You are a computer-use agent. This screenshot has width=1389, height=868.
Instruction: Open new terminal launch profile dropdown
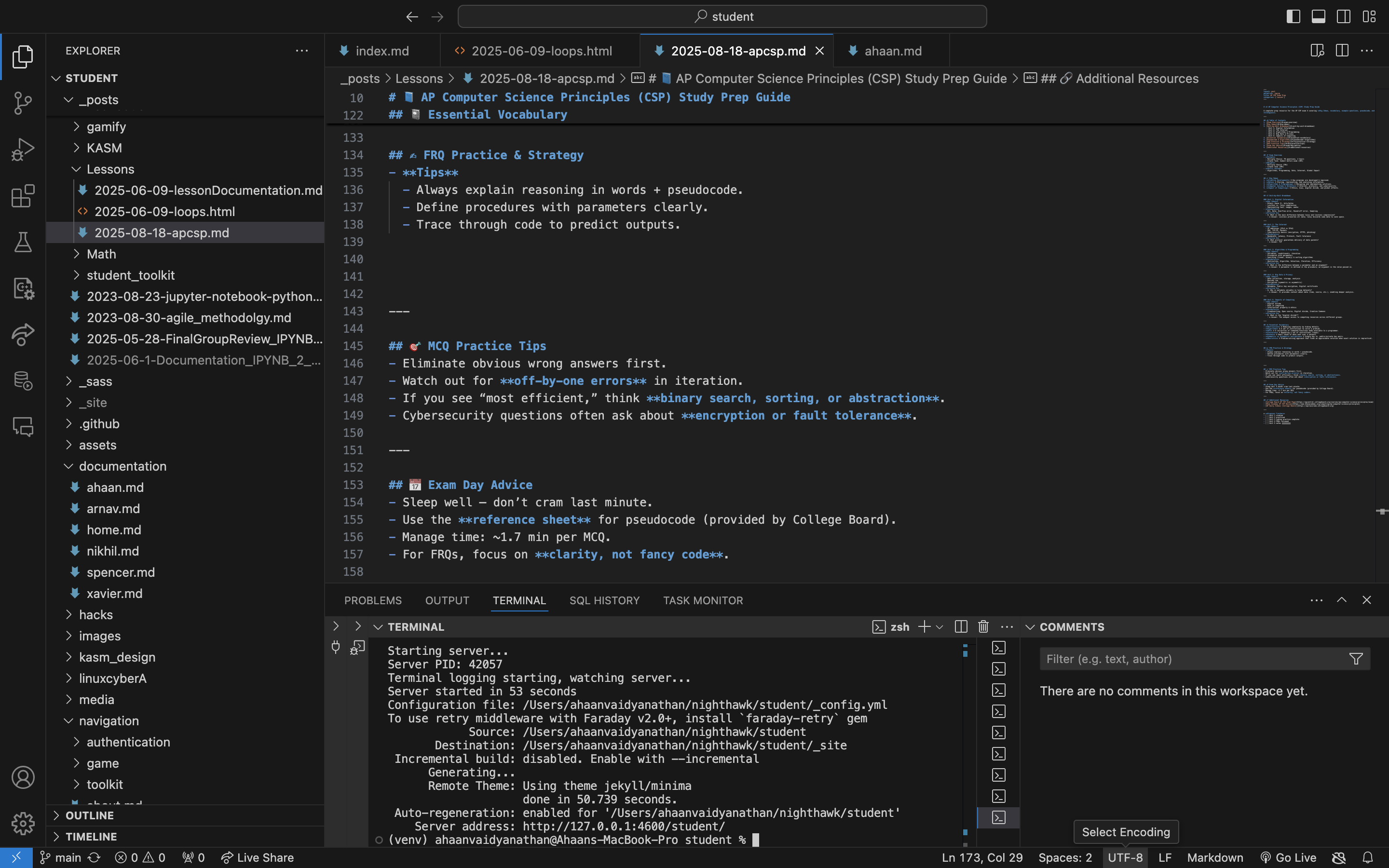pos(940,627)
